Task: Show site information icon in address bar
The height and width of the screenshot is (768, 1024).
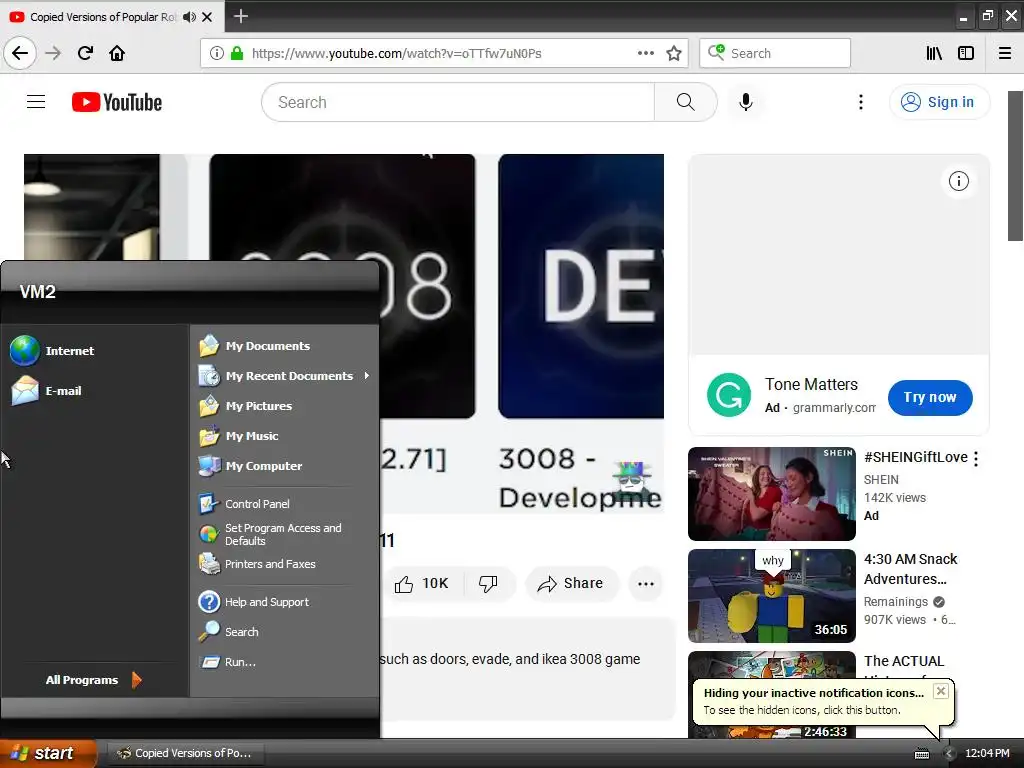Action: [x=217, y=54]
